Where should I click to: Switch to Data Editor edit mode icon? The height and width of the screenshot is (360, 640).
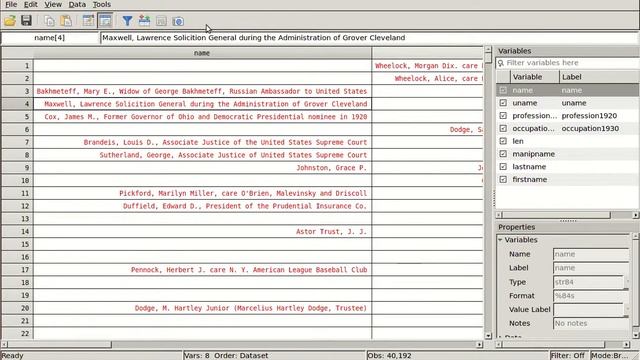point(88,20)
